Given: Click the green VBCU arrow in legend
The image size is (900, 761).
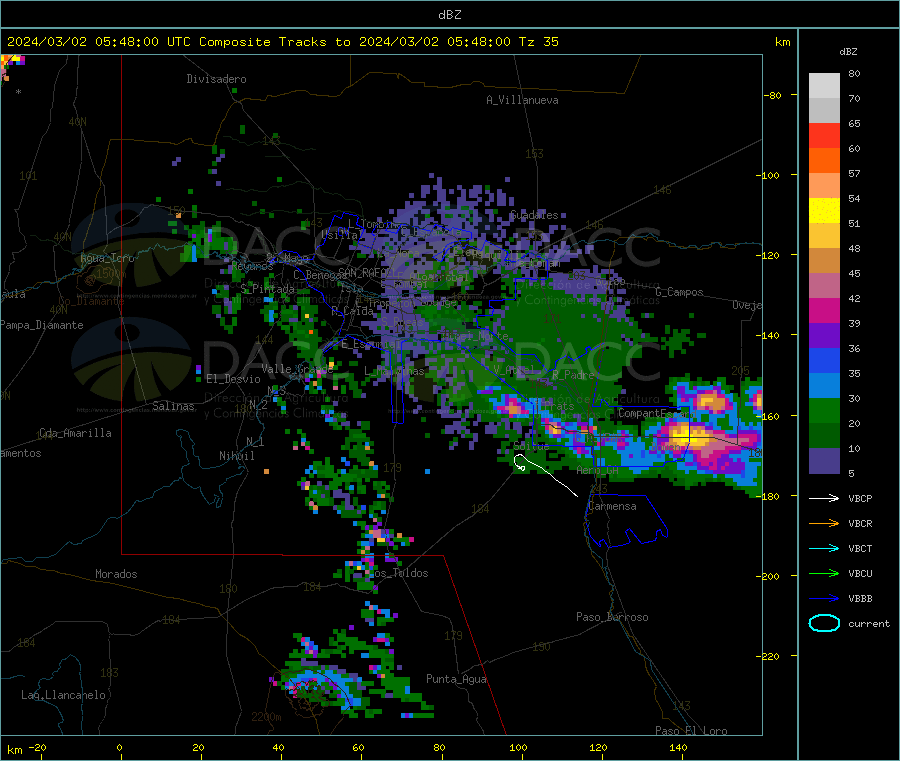Looking at the screenshot, I should [824, 573].
